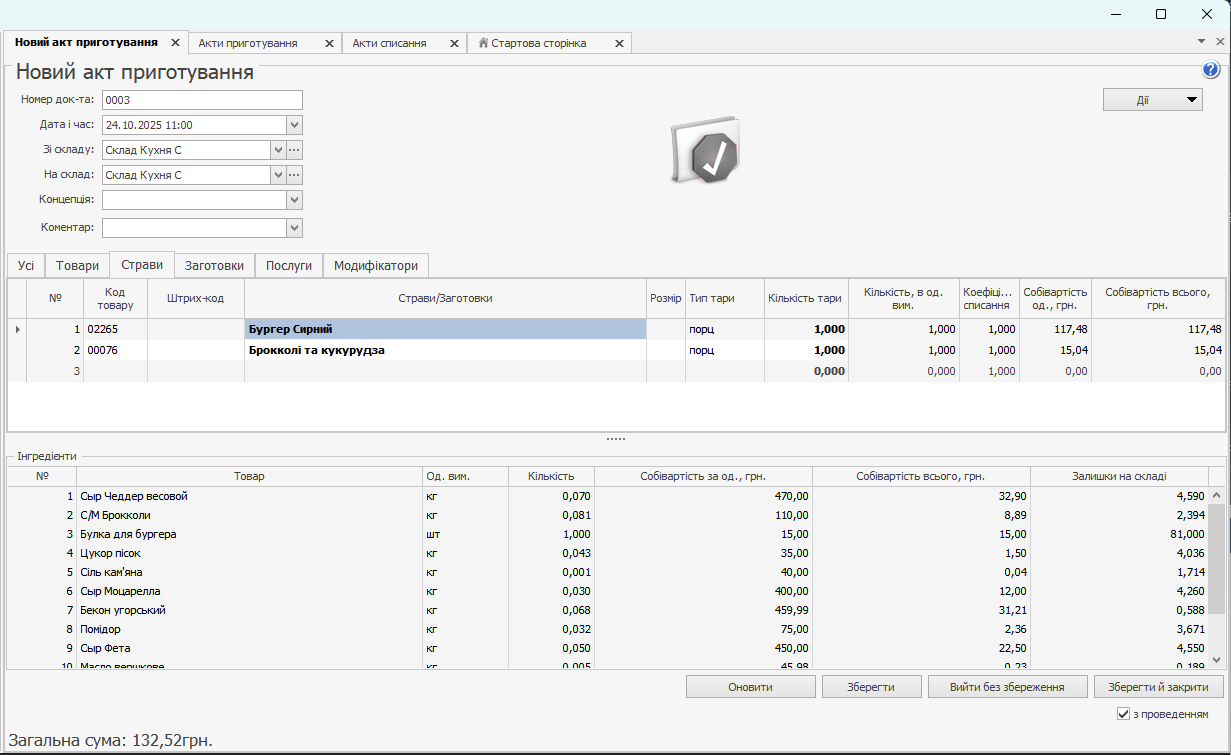Close the Стартова сторінка tab
Viewport: 1231px width, 755px height.
click(x=619, y=44)
